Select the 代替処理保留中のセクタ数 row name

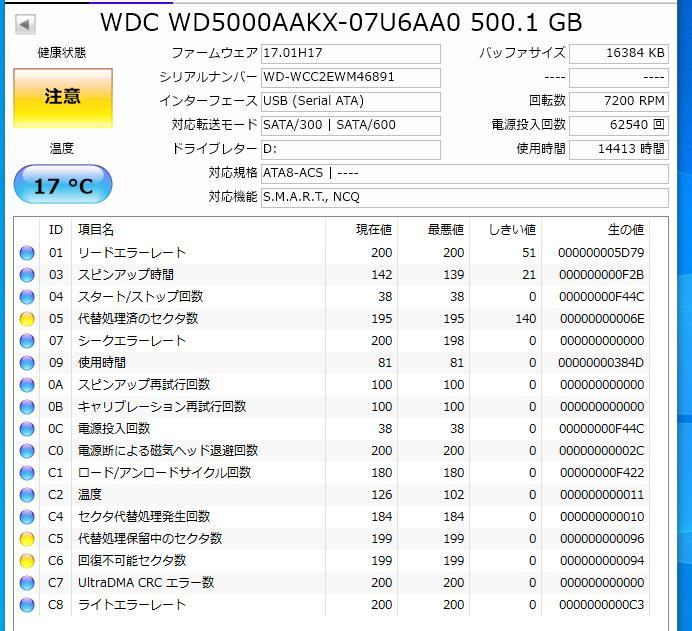150,539
